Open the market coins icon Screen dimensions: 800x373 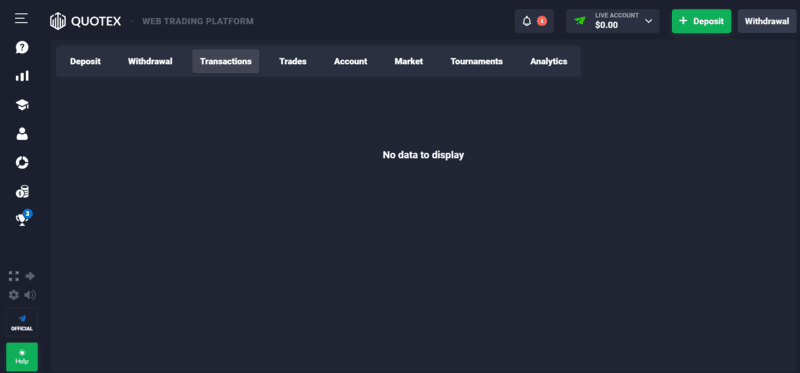click(22, 192)
